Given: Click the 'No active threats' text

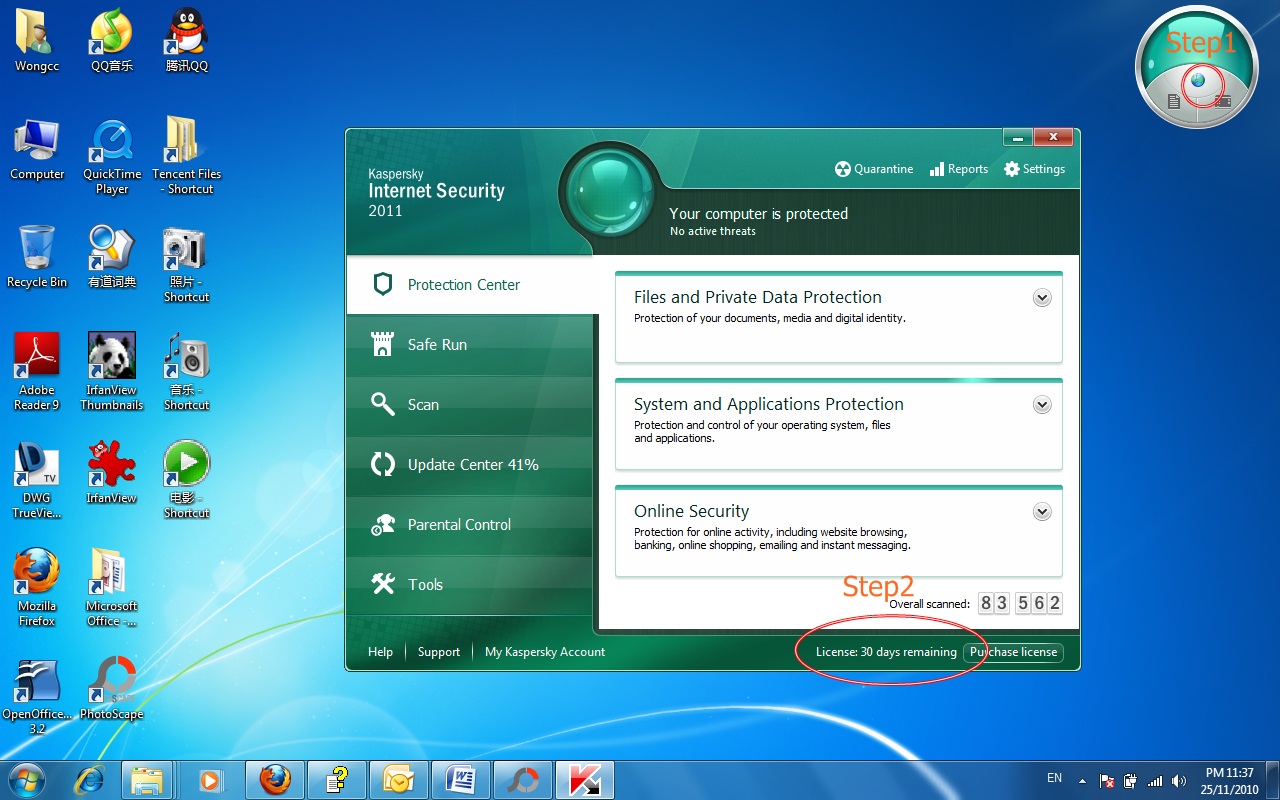Looking at the screenshot, I should coord(713,231).
